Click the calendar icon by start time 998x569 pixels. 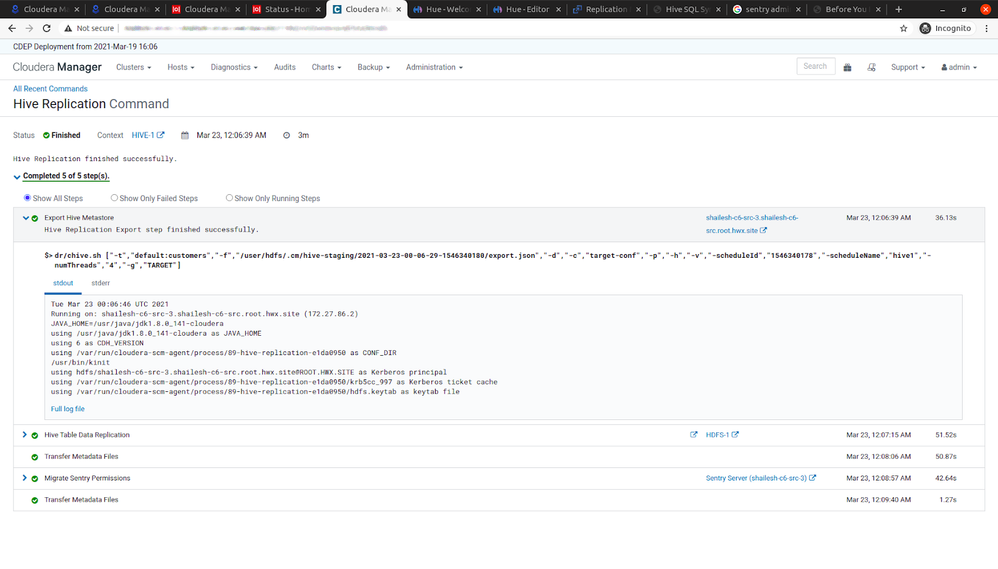185,135
